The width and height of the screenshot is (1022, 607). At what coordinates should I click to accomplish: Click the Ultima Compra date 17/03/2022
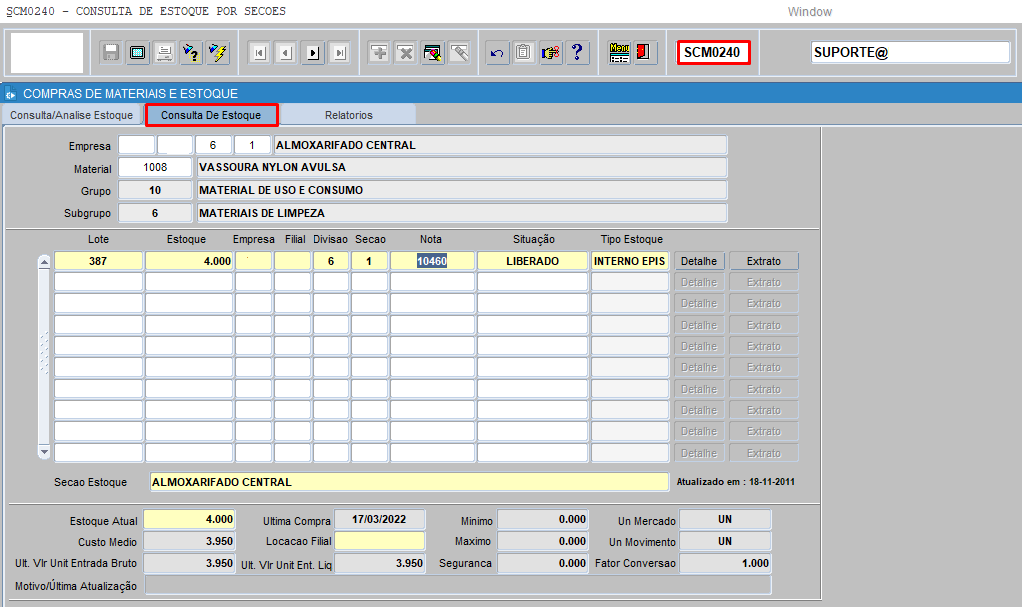[379, 520]
